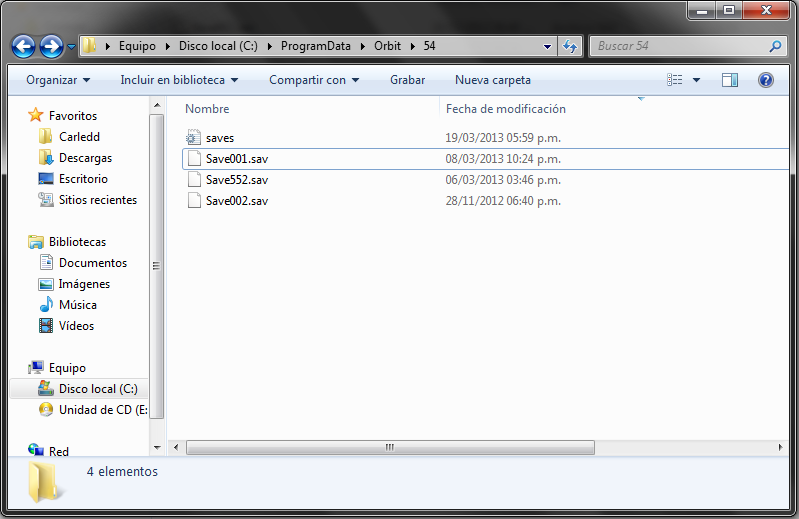Select the Save002.sav file icon
The image size is (799, 519).
point(194,200)
